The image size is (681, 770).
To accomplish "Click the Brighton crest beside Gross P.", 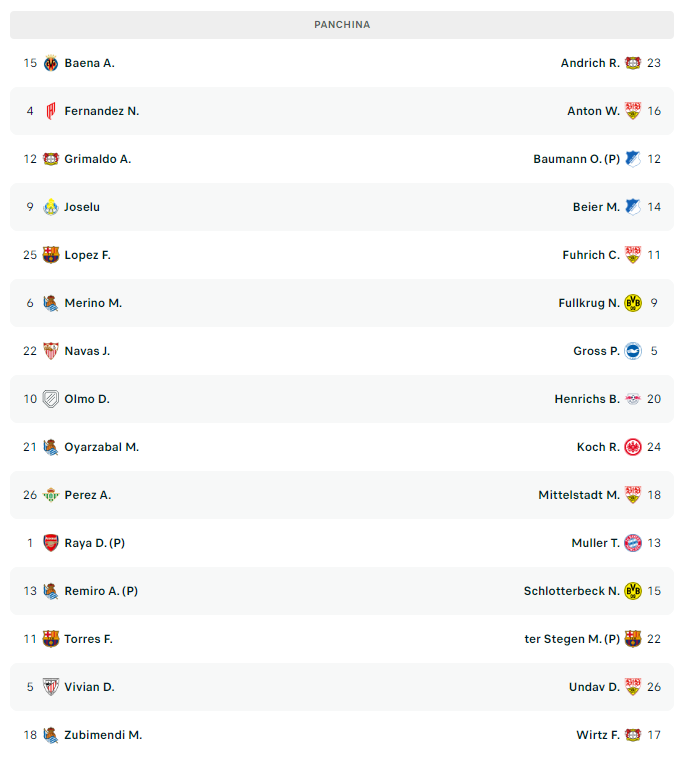I will coord(633,351).
